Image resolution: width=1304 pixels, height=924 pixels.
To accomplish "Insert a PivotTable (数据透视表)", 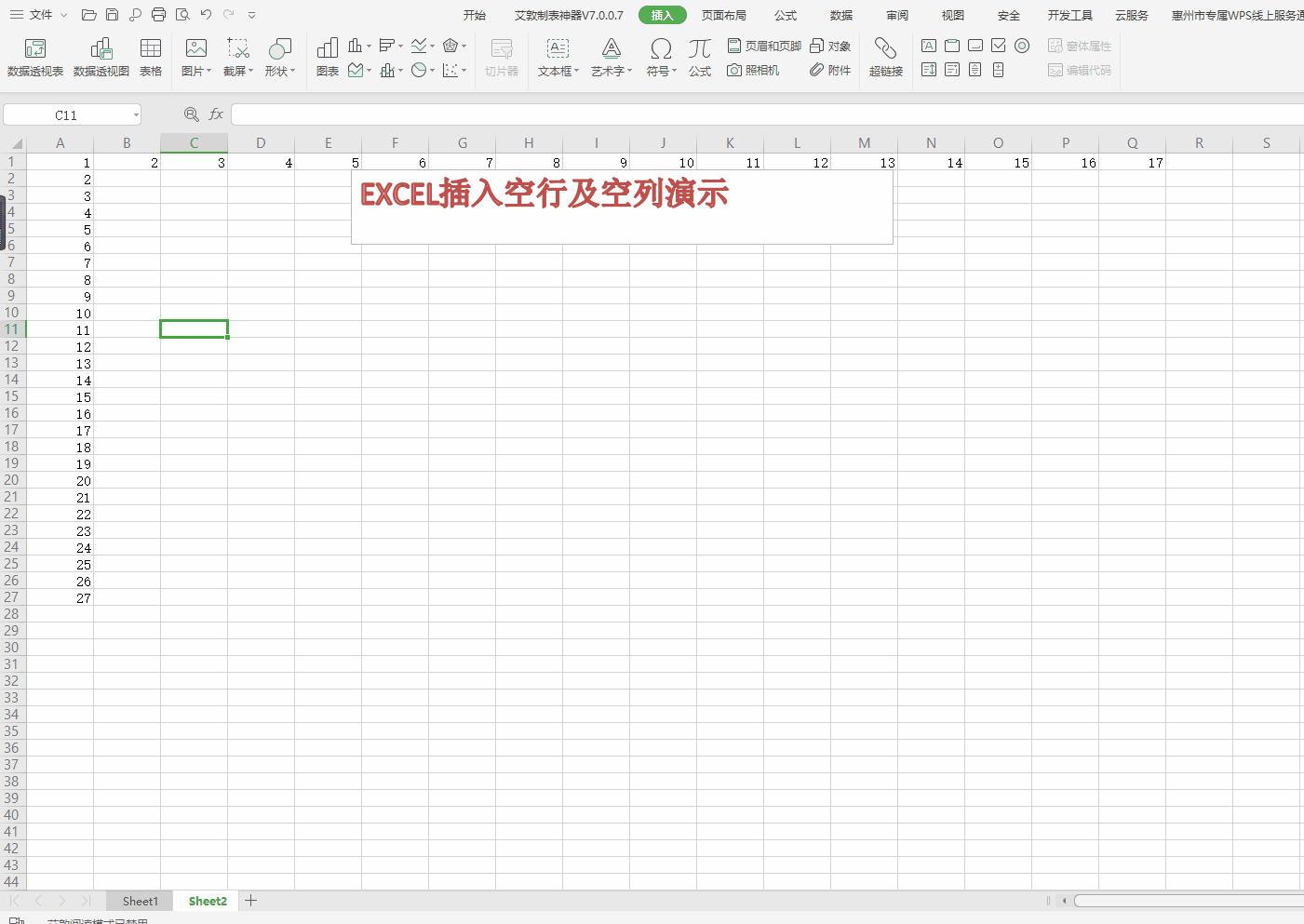I will [x=35, y=58].
